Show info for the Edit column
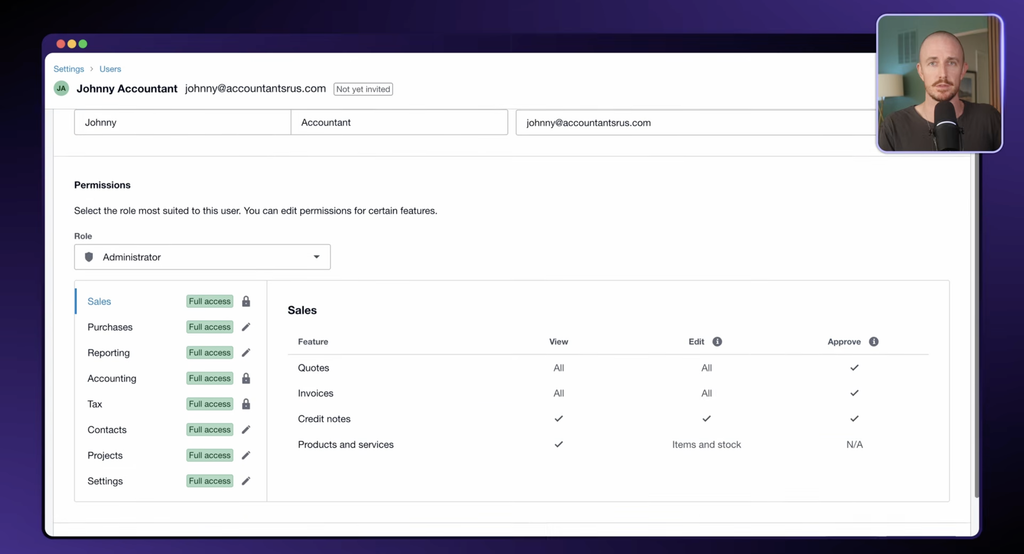 click(717, 342)
